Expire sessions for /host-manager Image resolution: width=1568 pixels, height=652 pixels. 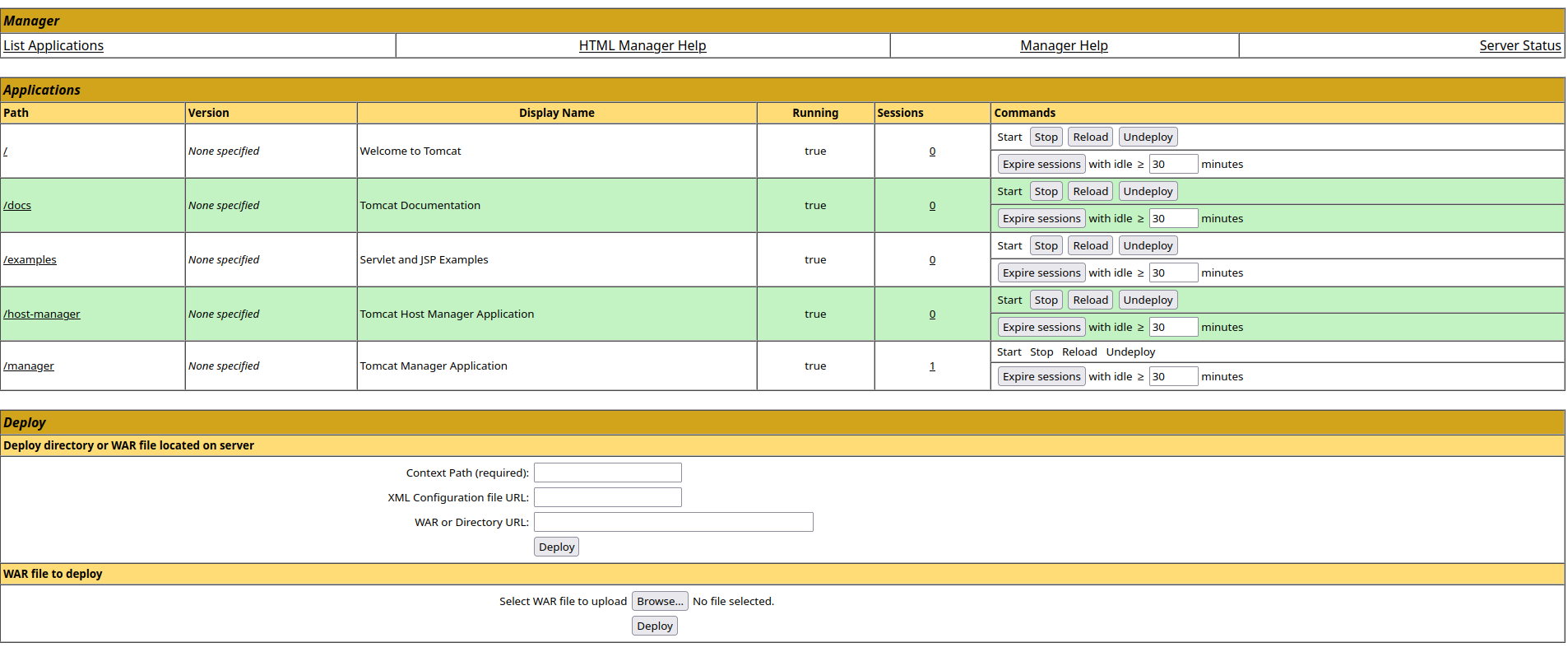click(x=1041, y=328)
